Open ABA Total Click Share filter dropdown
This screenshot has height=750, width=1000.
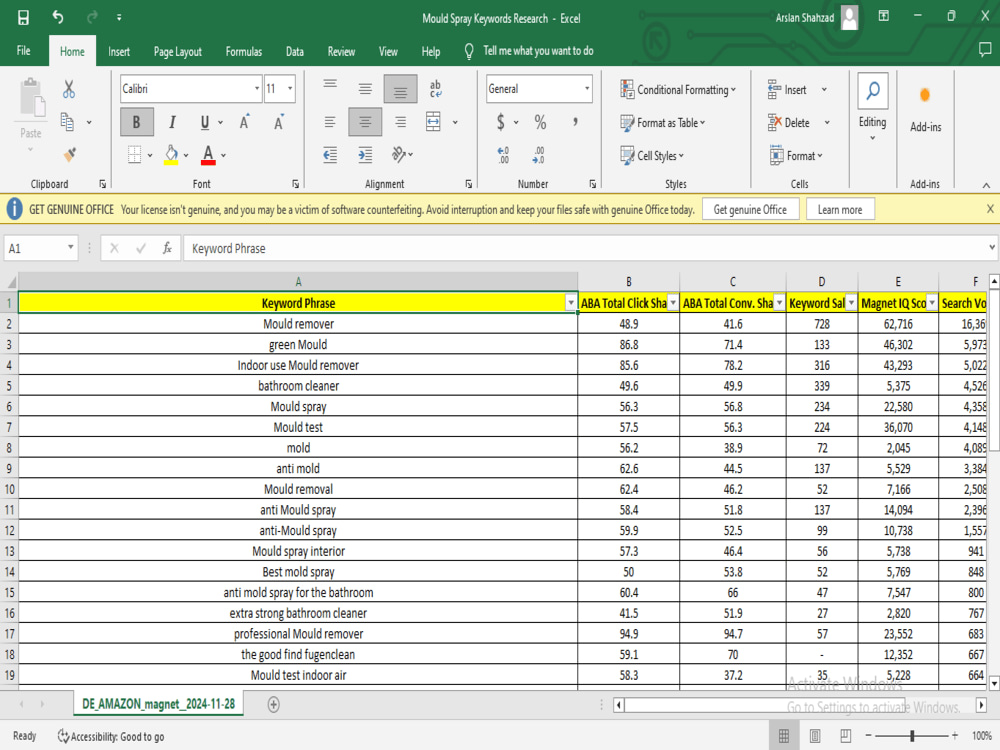pyautogui.click(x=673, y=304)
